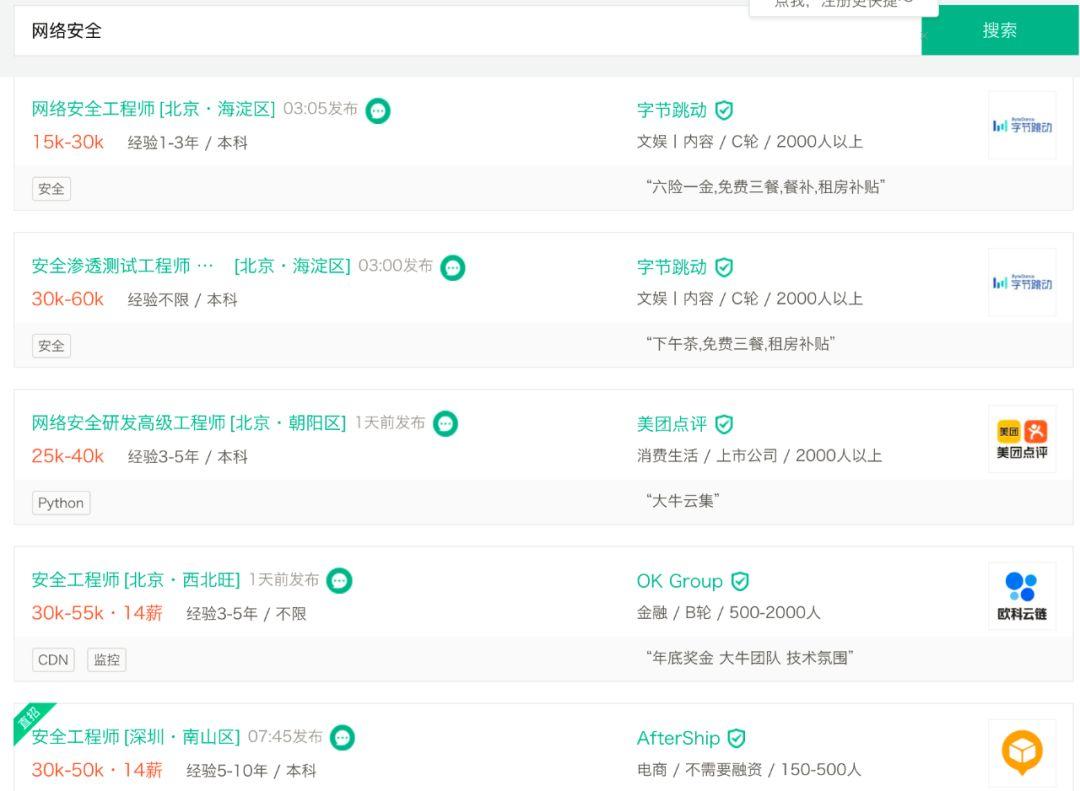
Task: Open job 安全渗透测试工程师 [北京·海淀区]
Action: 191,266
